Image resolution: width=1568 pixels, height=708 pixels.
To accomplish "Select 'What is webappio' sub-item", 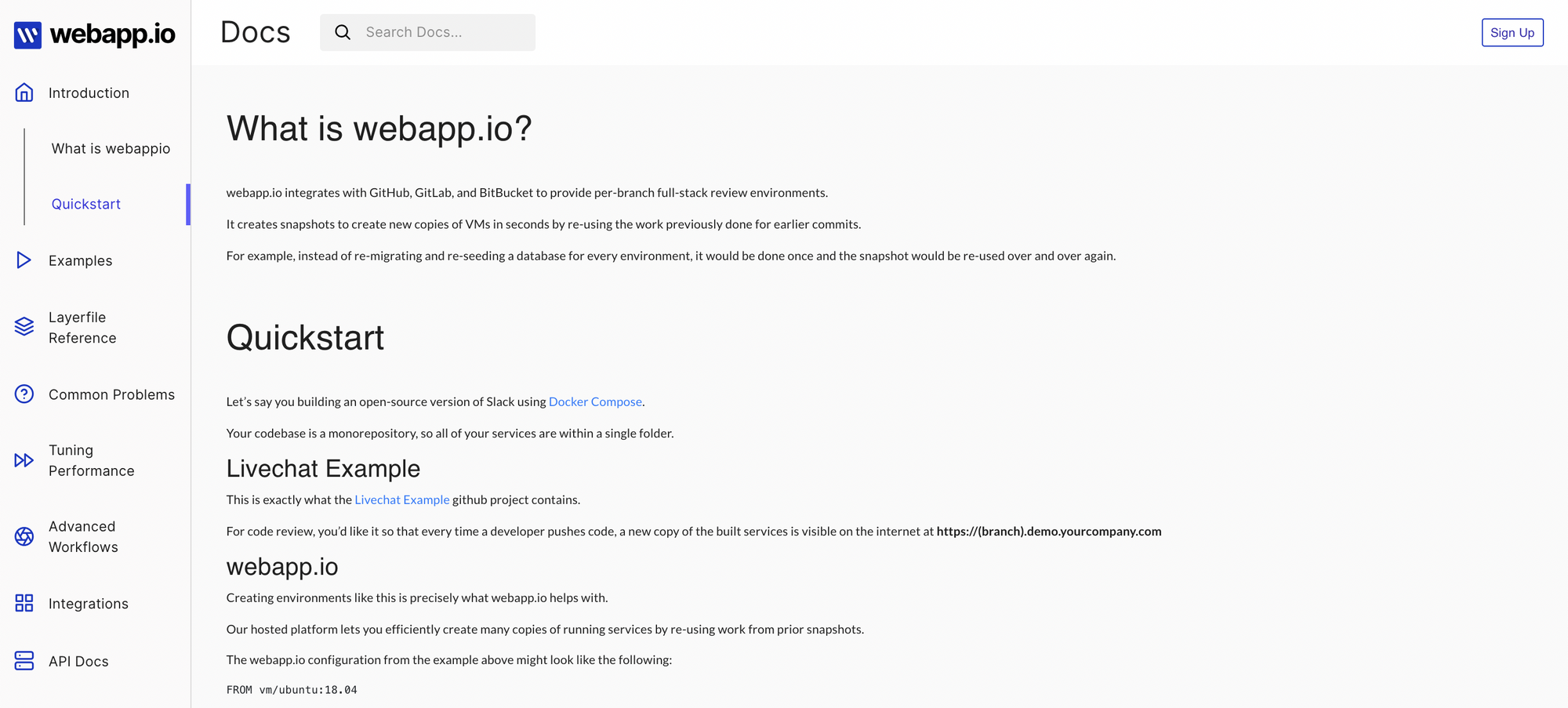I will (x=111, y=148).
